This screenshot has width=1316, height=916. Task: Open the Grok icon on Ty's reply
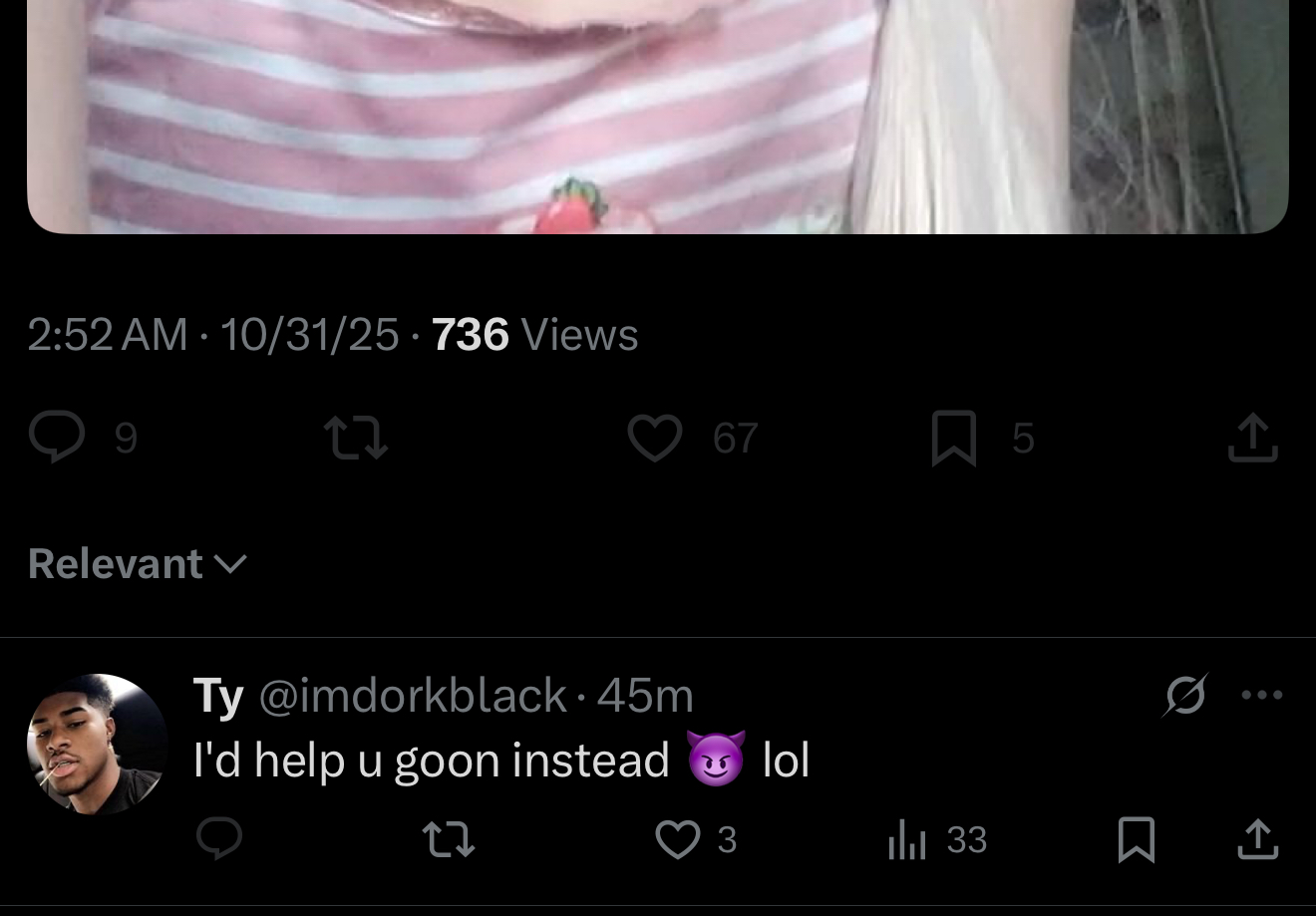[1185, 695]
